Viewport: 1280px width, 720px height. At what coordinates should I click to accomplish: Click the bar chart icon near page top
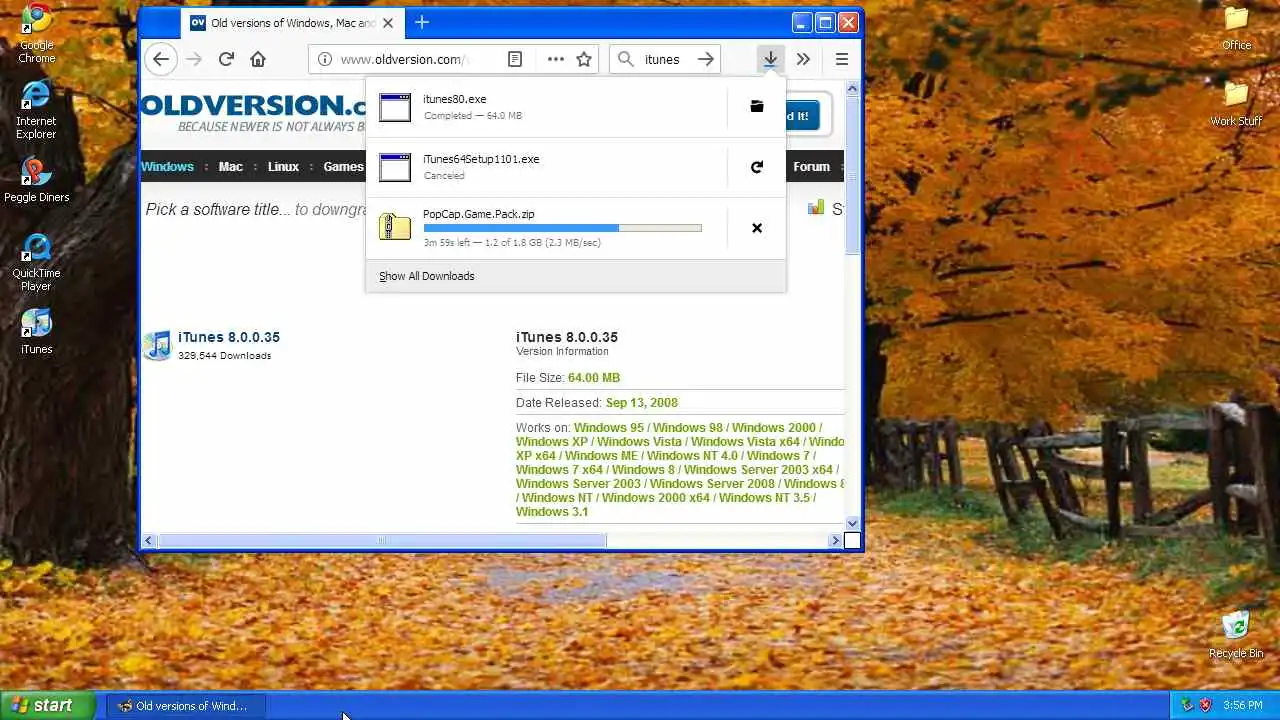(x=816, y=208)
